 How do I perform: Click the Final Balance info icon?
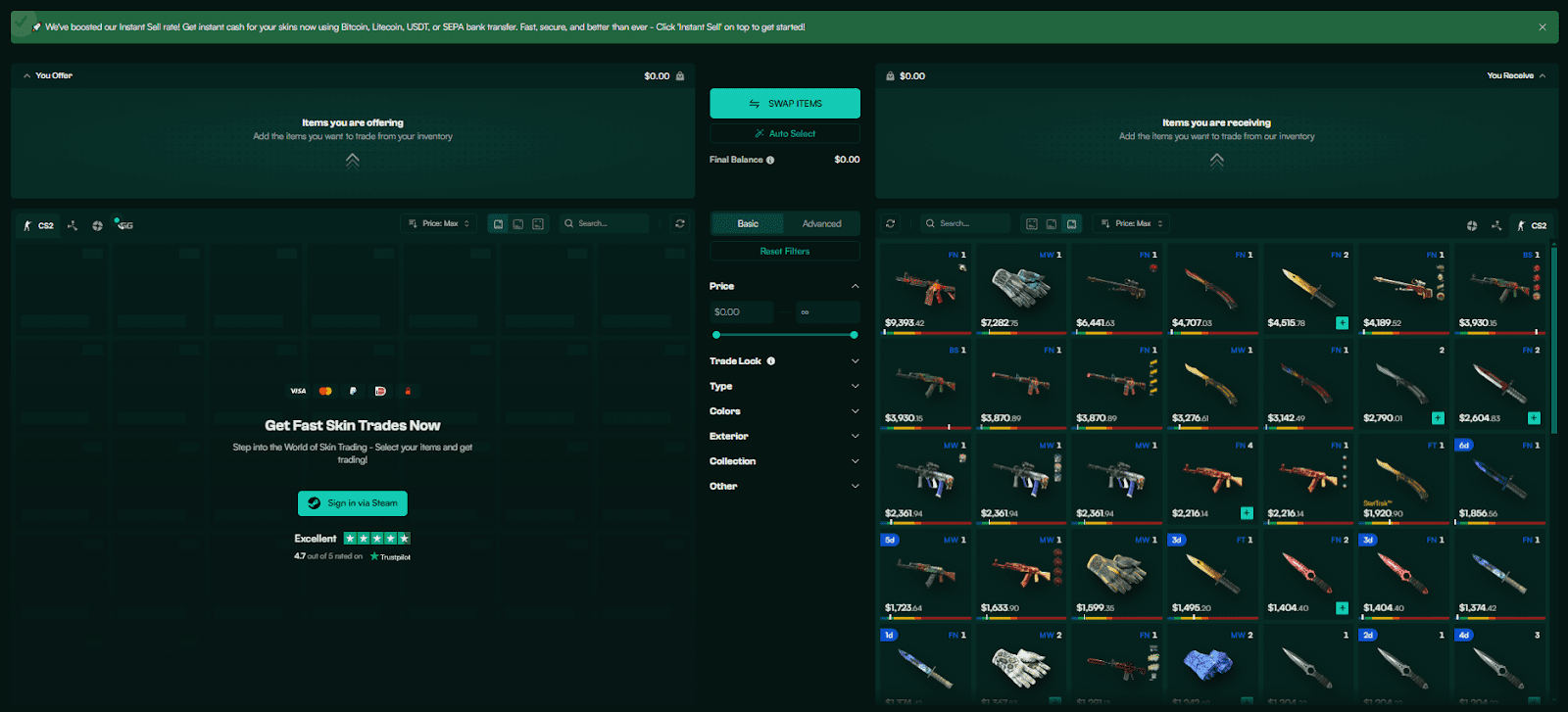[770, 160]
